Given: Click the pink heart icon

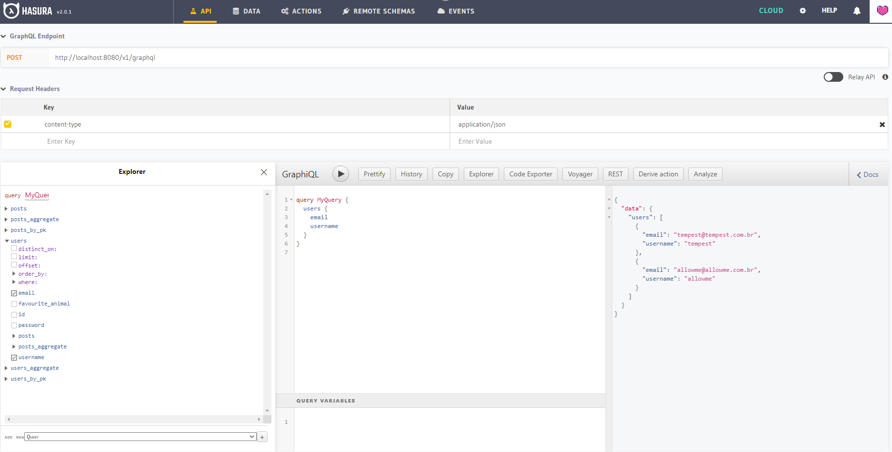Looking at the screenshot, I should point(881,11).
